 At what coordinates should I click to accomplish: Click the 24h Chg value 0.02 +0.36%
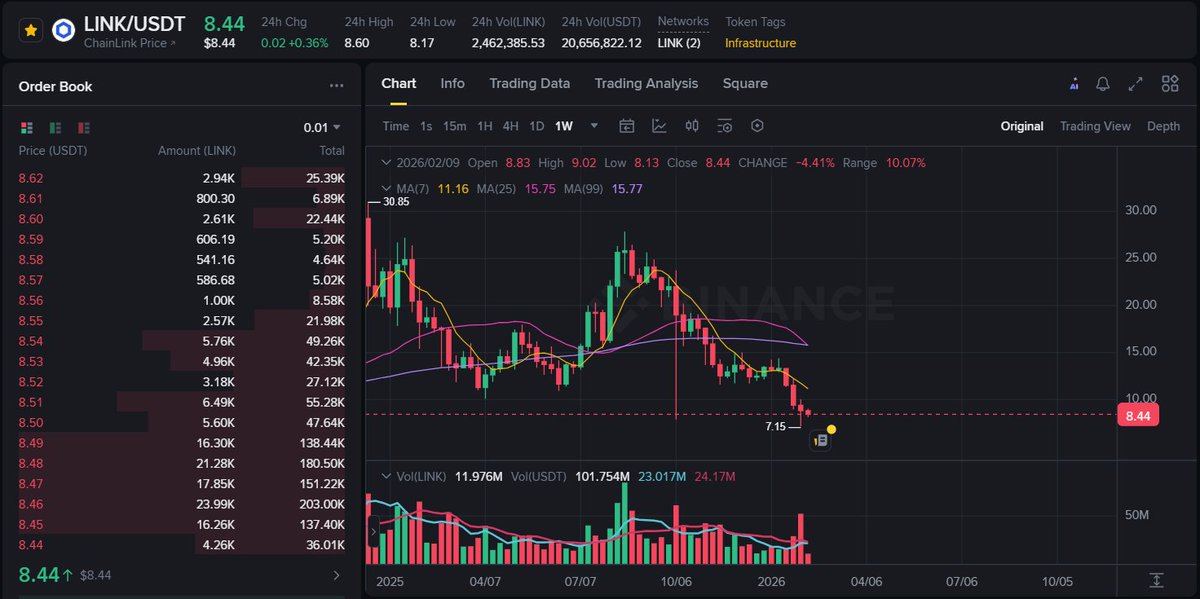294,43
